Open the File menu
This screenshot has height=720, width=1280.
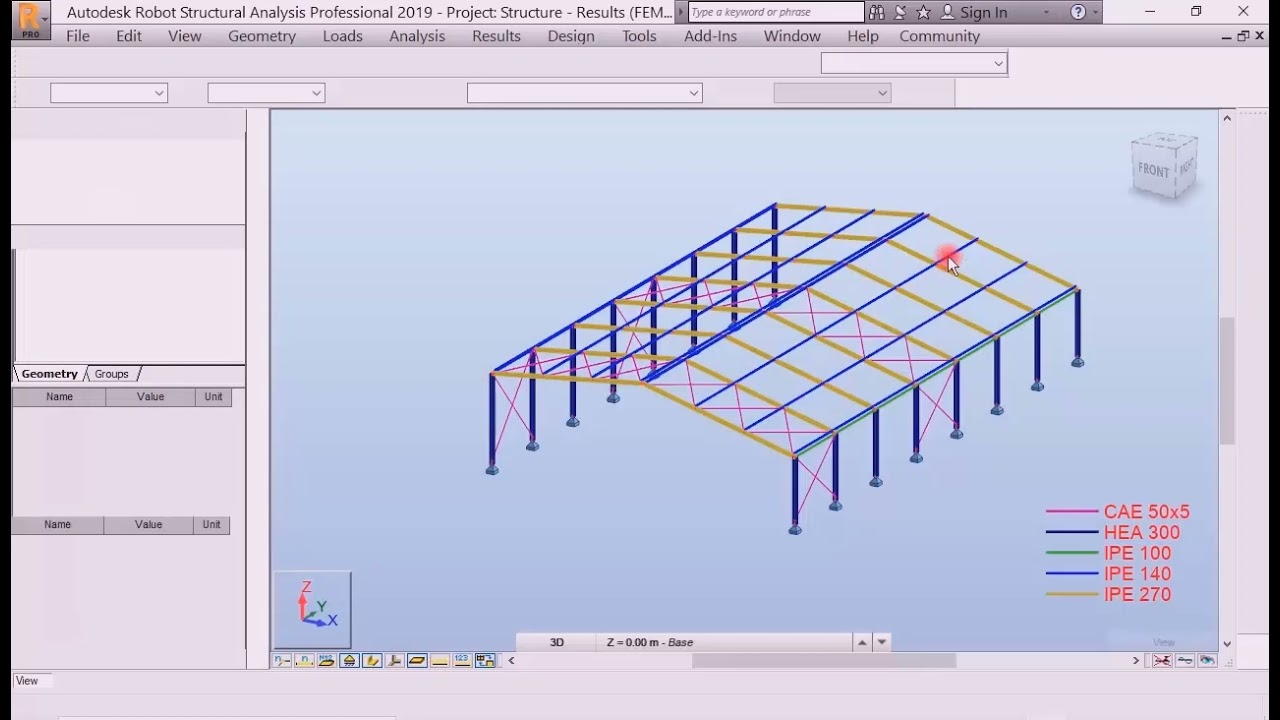78,36
